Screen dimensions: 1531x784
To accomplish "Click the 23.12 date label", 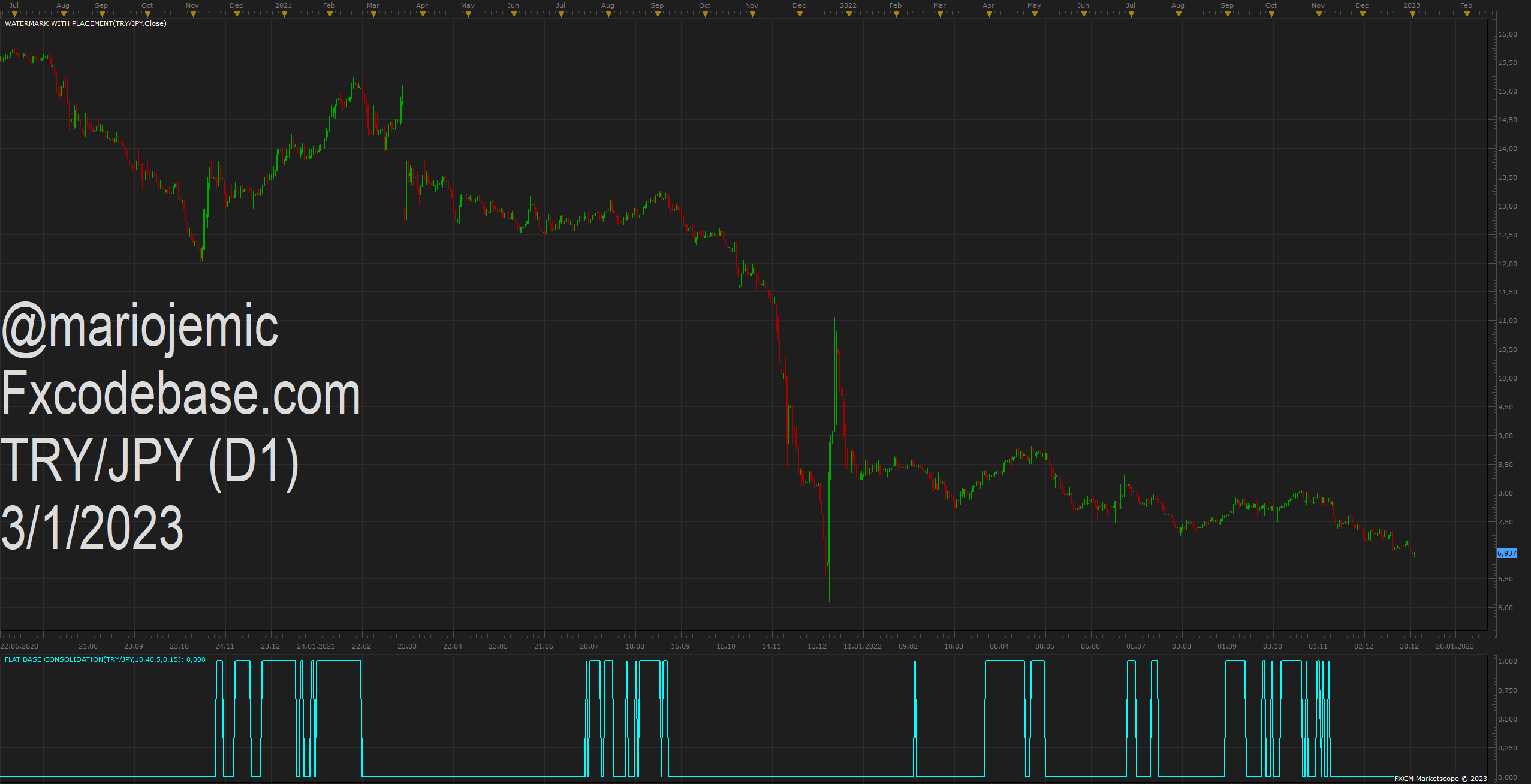I will coord(270,646).
